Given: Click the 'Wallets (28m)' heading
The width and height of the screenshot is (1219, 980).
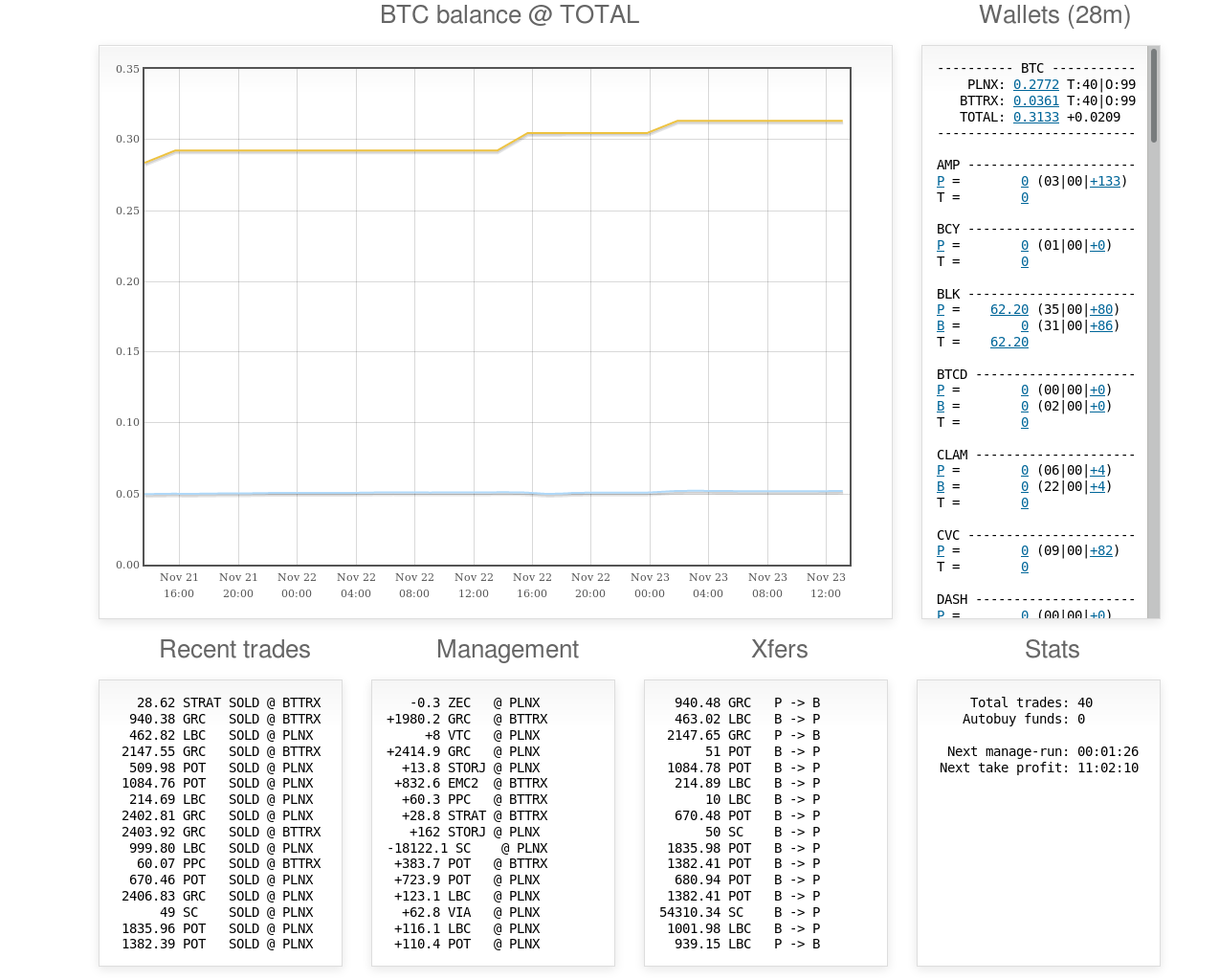Looking at the screenshot, I should (x=1054, y=15).
